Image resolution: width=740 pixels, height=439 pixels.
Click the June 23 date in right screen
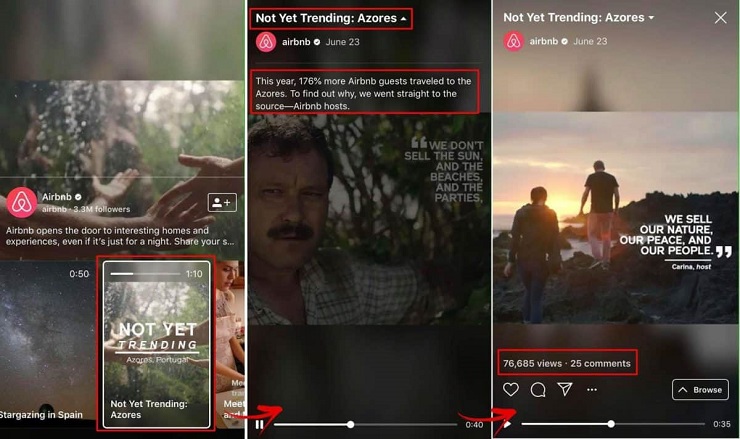(x=590, y=41)
